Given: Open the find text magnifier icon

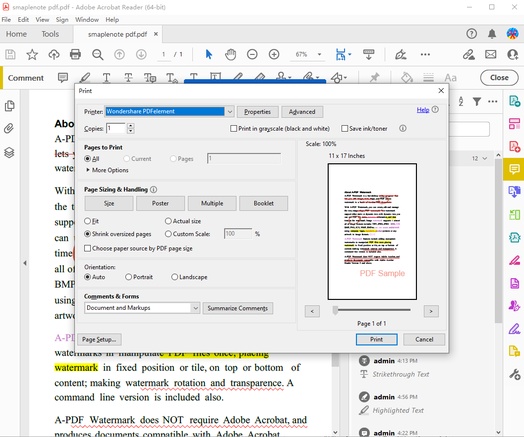Looking at the screenshot, I should [98, 54].
